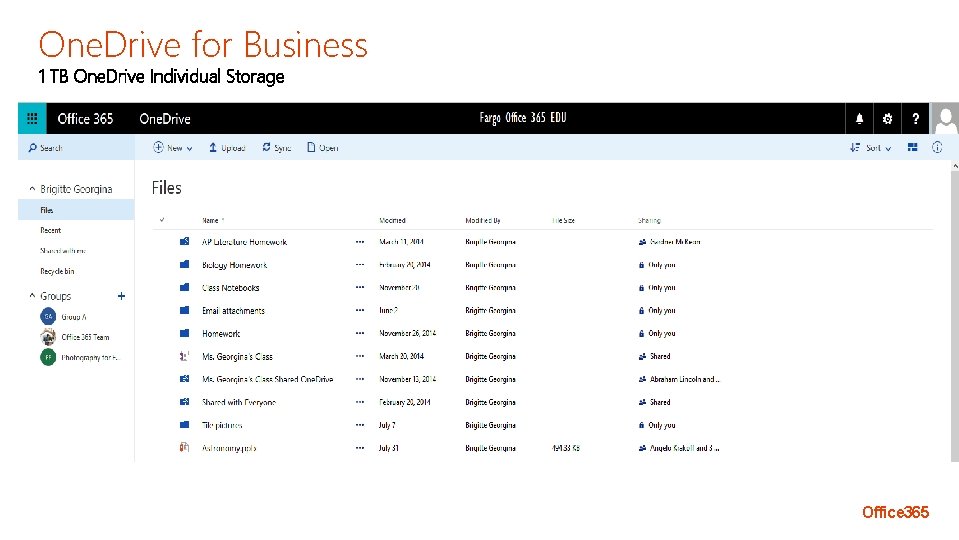Viewport: 959px width, 540px height.
Task: Select Files in the left navigation
Action: click(76, 210)
